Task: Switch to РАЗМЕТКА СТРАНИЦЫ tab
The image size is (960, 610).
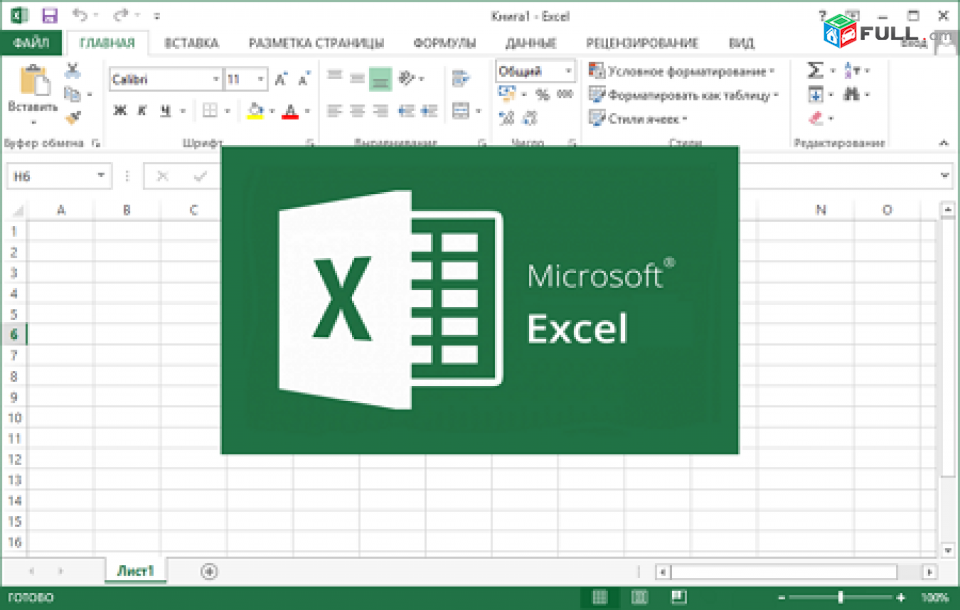Action: 316,43
